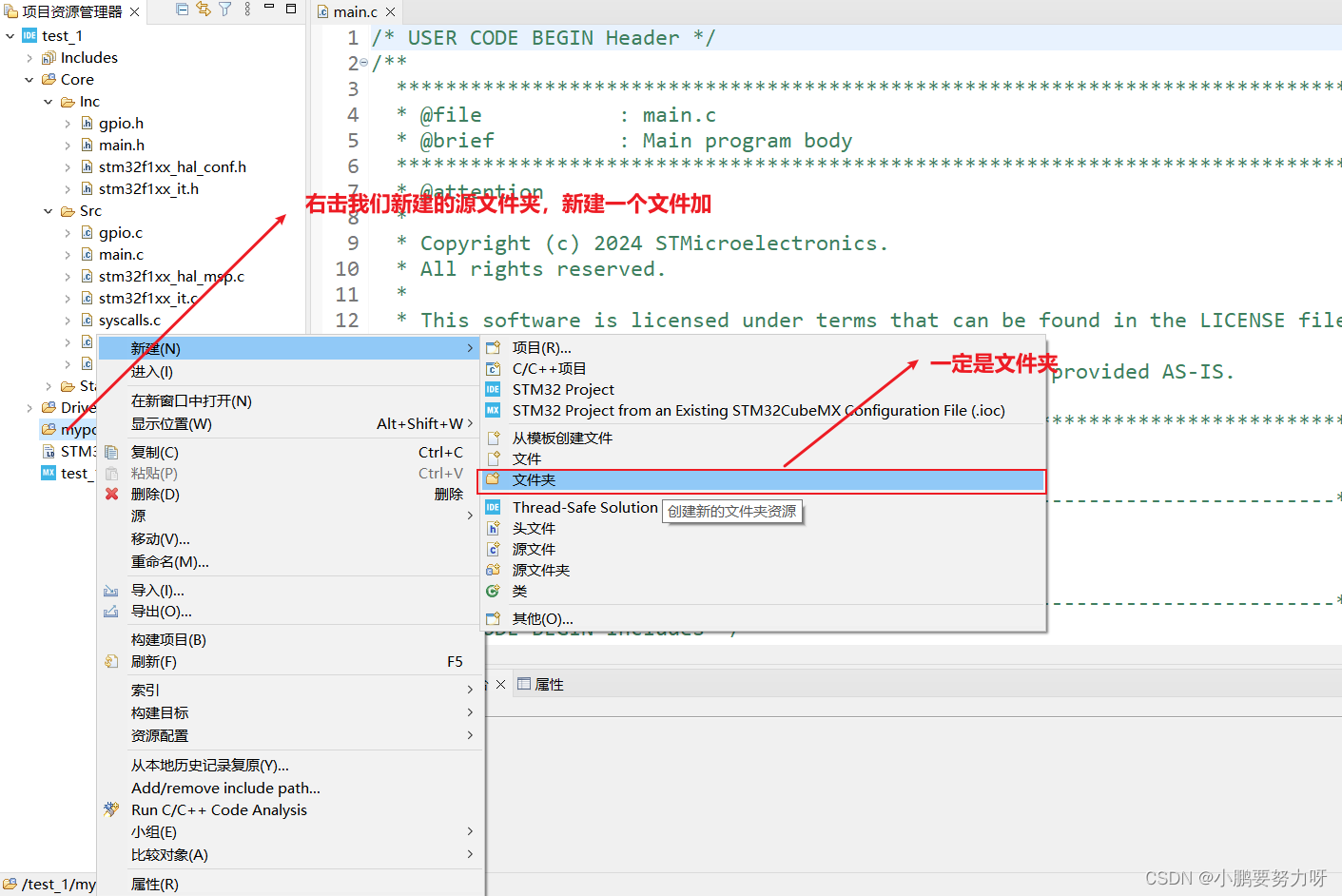Click Run C/C++ Code Analysis icon
This screenshot has height=896, width=1342.
(111, 809)
